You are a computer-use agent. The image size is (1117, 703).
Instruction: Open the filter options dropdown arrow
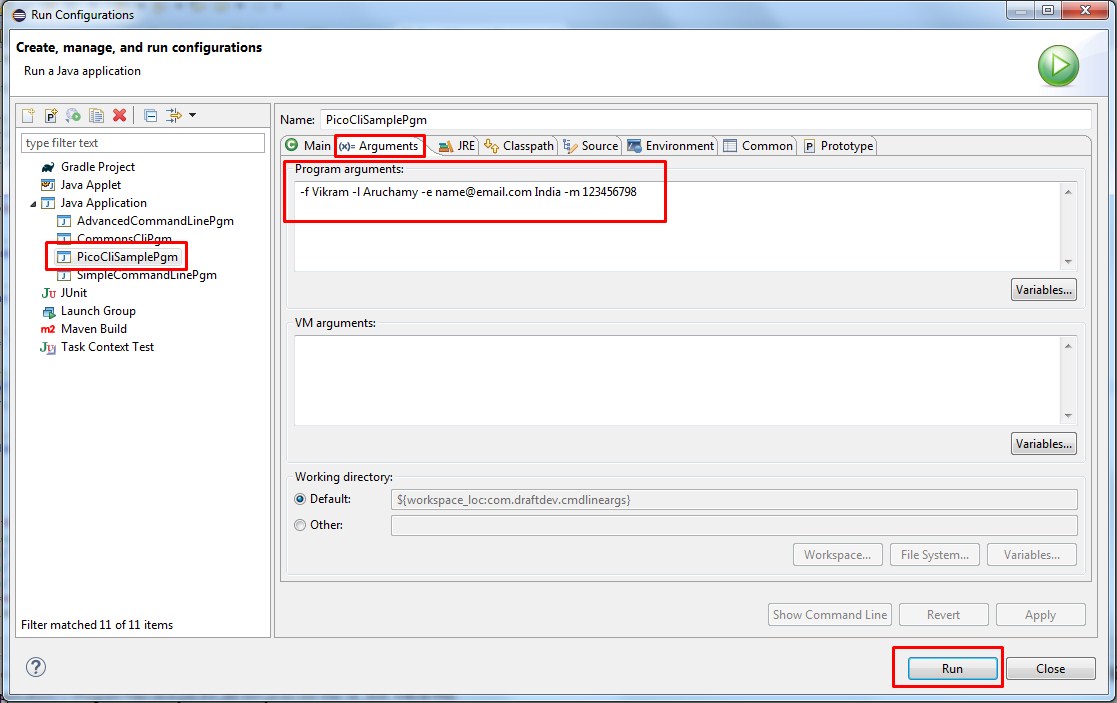(192, 115)
